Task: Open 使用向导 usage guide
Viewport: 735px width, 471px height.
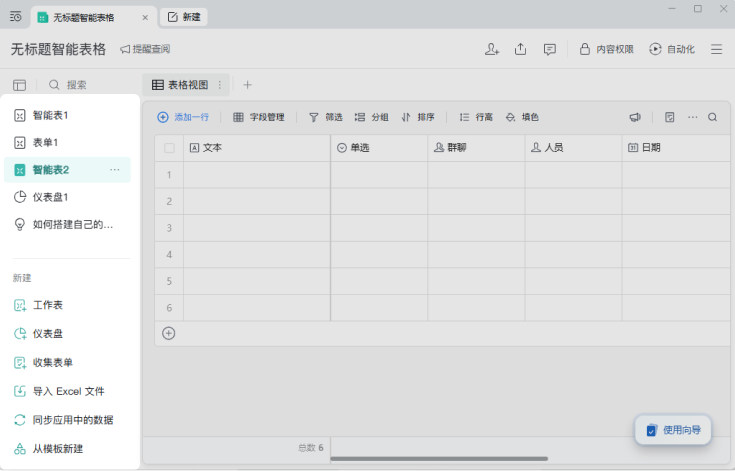Action: pos(673,430)
